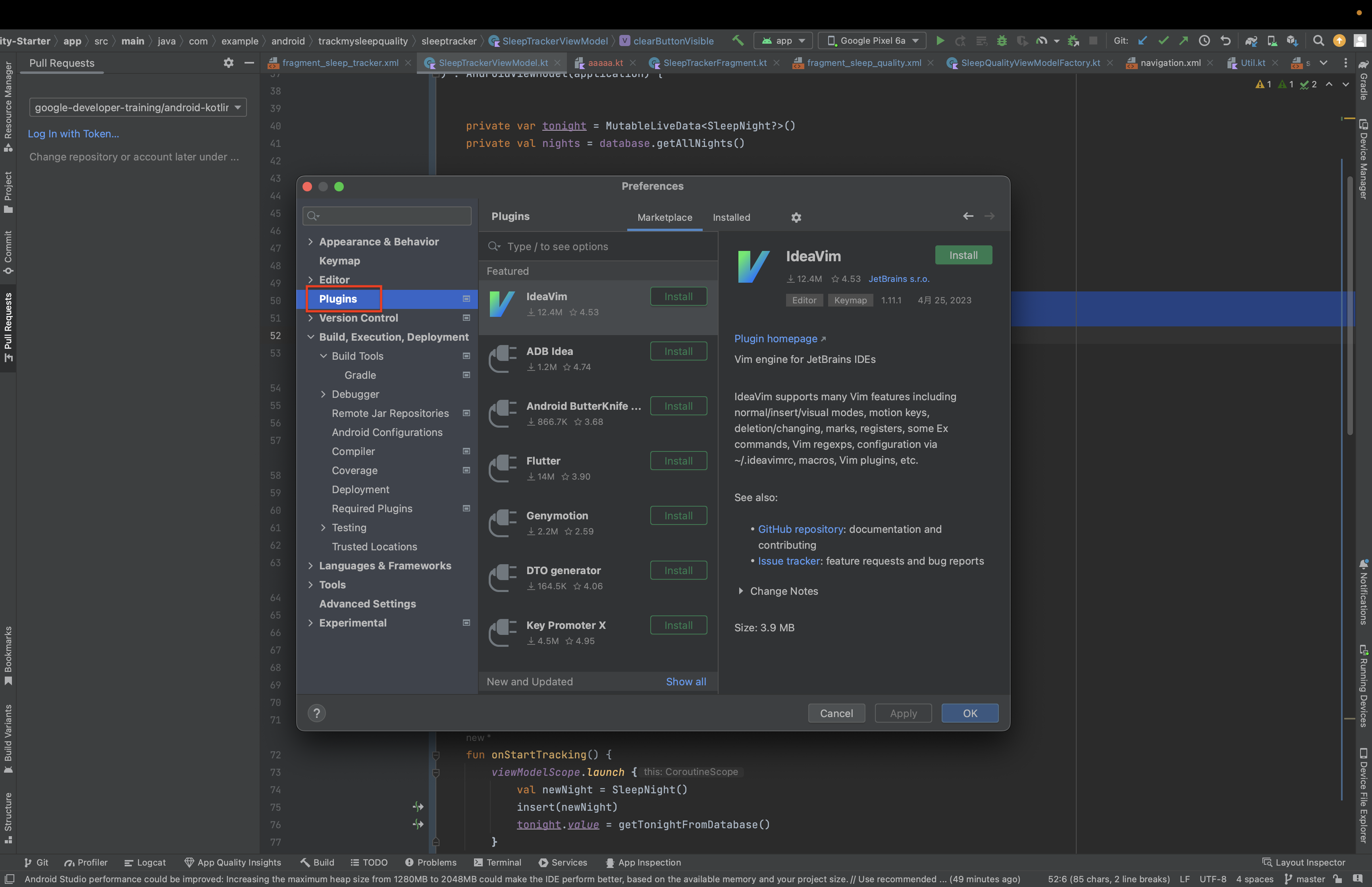Open the Google Pixel 6a device dropdown
Screen dimensions: 1372x887
[x=872, y=40]
